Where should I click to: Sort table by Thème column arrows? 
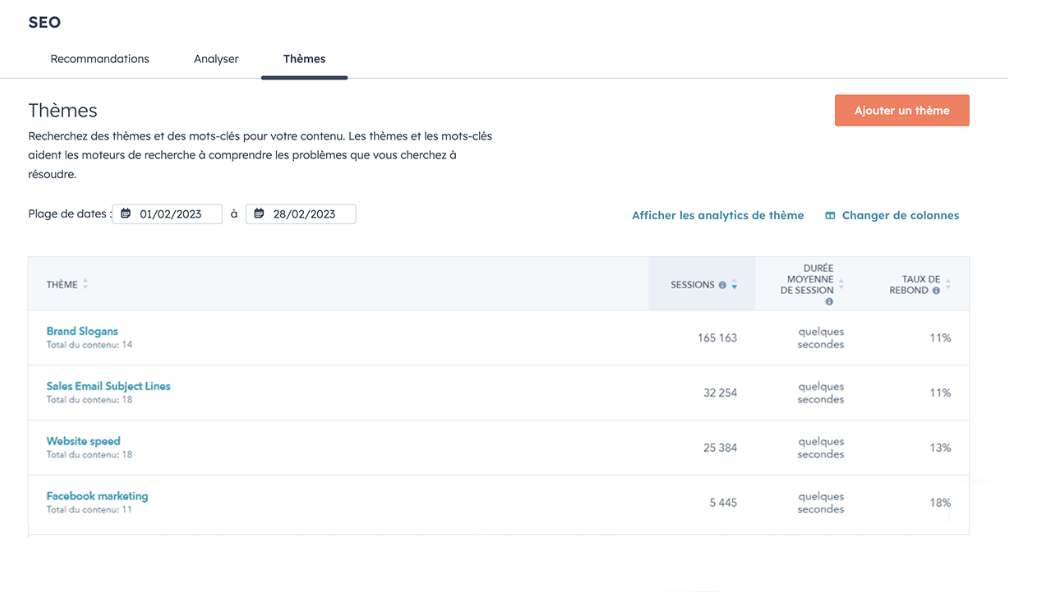pyautogui.click(x=85, y=285)
